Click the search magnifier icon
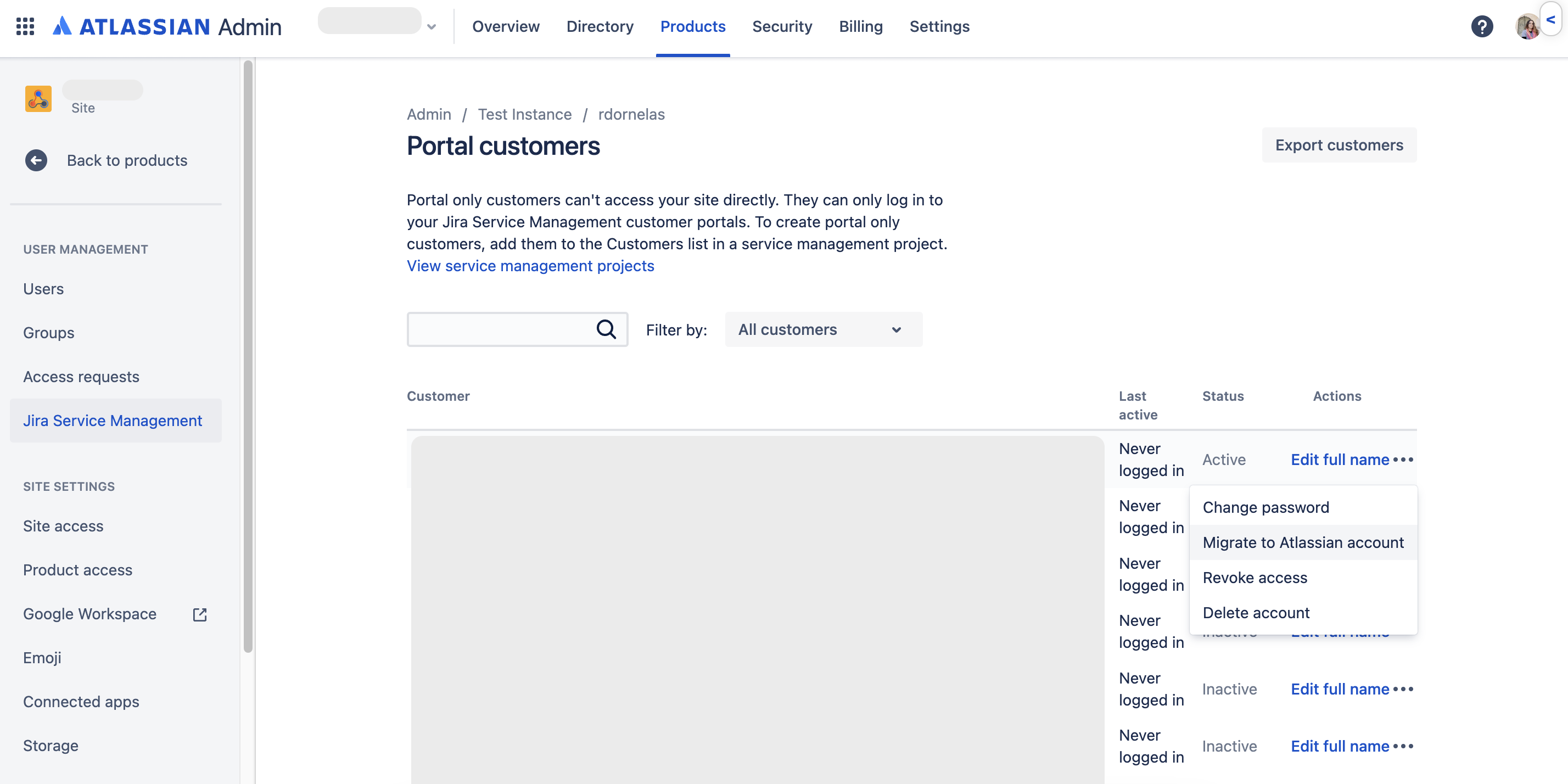This screenshot has width=1568, height=784. tap(606, 329)
